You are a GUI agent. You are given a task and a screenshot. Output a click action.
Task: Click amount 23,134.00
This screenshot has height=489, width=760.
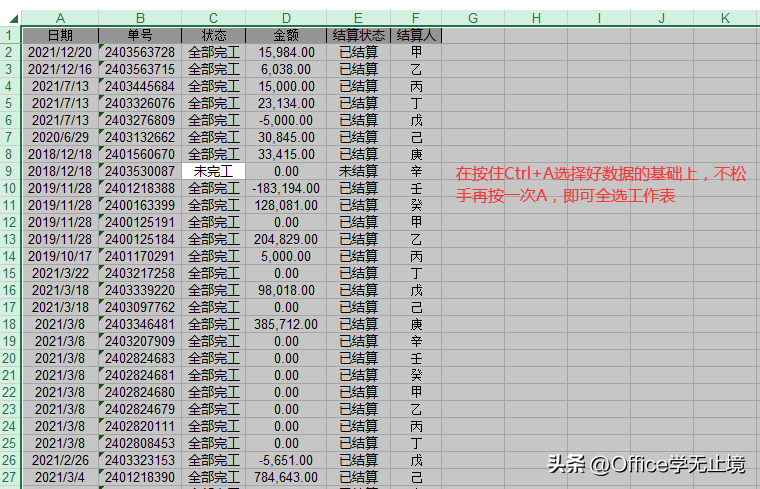coord(286,103)
